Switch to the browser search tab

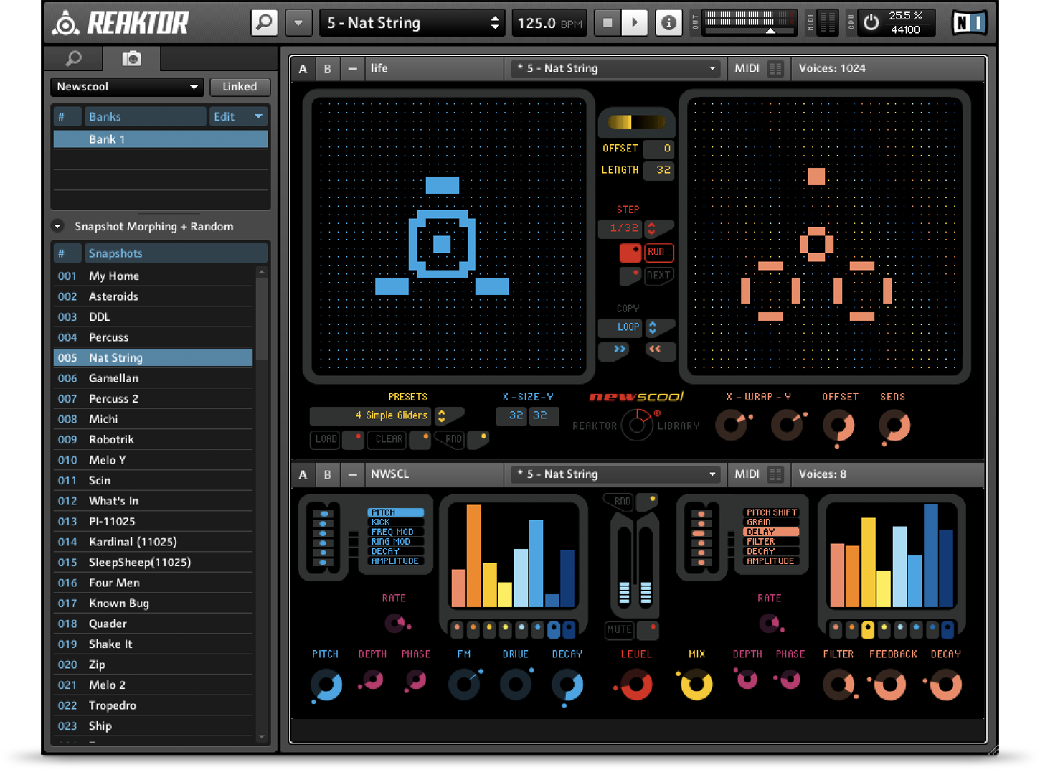73,59
